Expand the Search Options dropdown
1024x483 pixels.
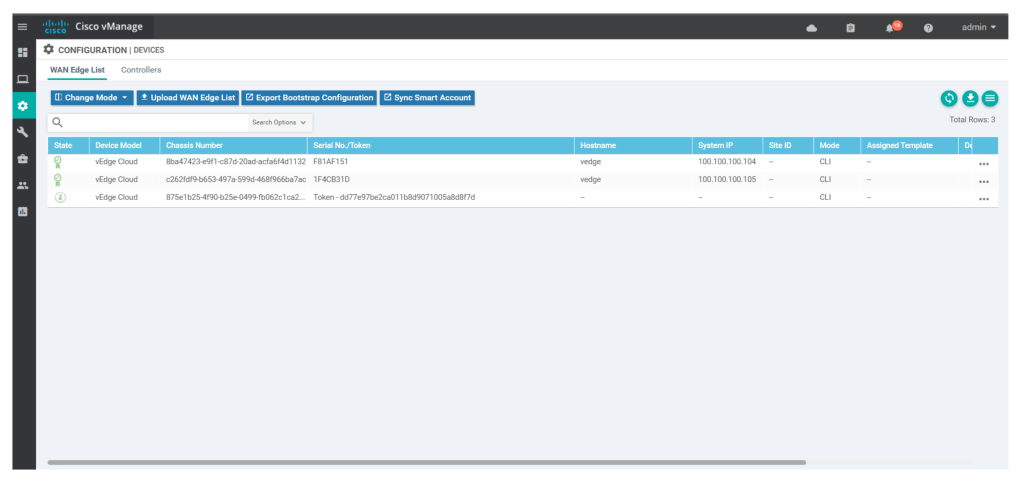click(280, 122)
